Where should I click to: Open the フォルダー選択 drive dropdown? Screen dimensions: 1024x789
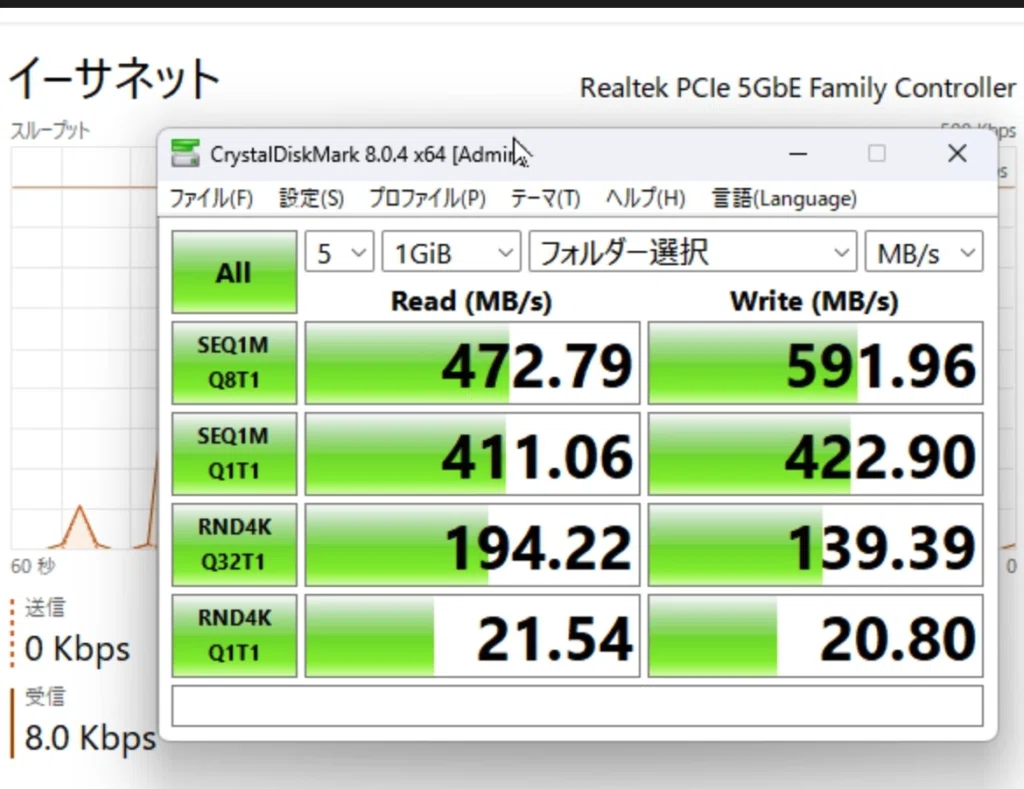(x=692, y=251)
